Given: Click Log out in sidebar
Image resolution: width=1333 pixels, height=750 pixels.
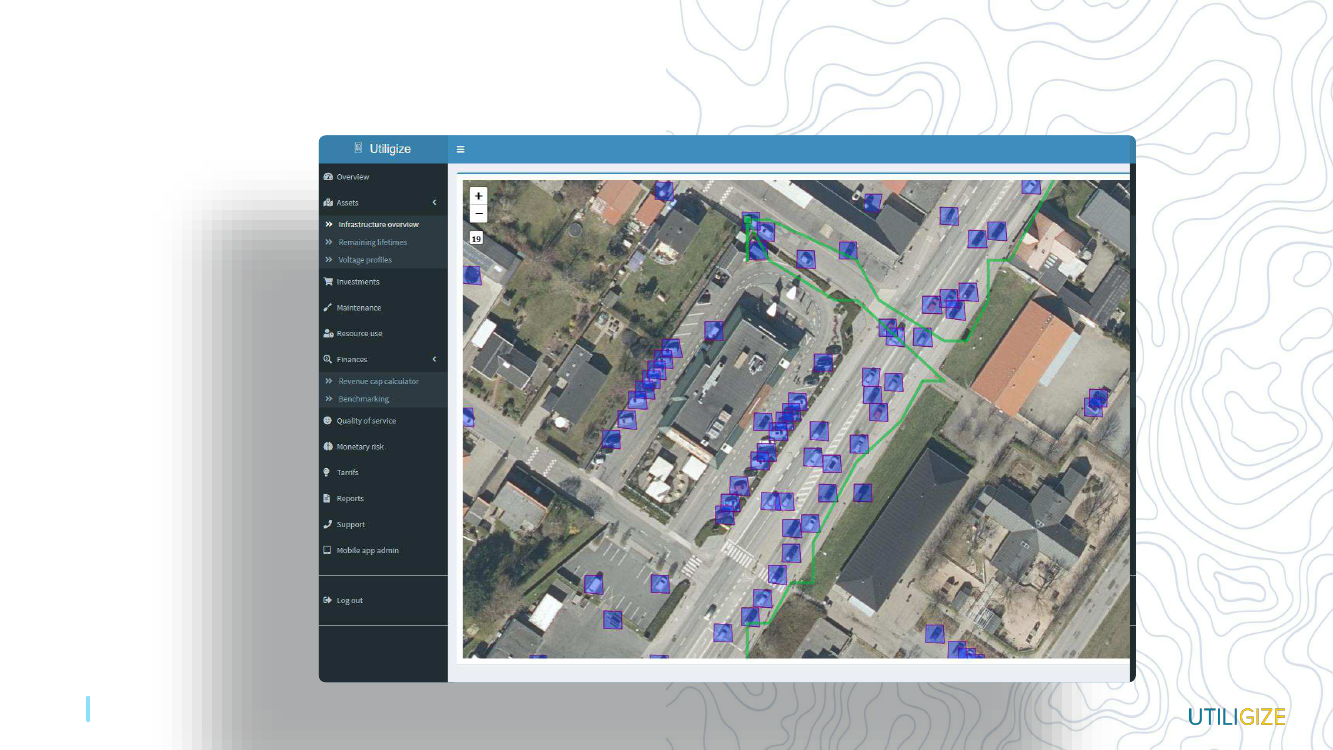Looking at the screenshot, I should [383, 600].
